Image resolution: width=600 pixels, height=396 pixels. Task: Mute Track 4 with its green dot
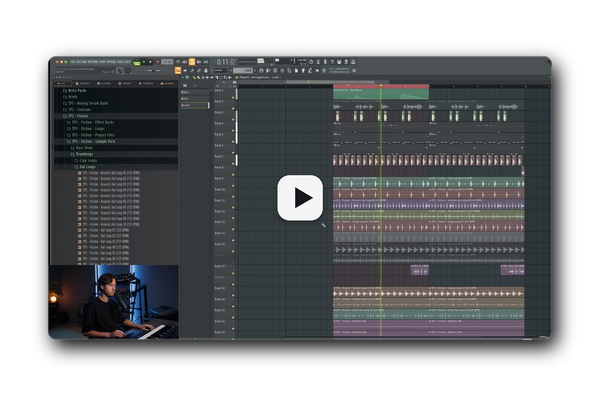pyautogui.click(x=233, y=131)
